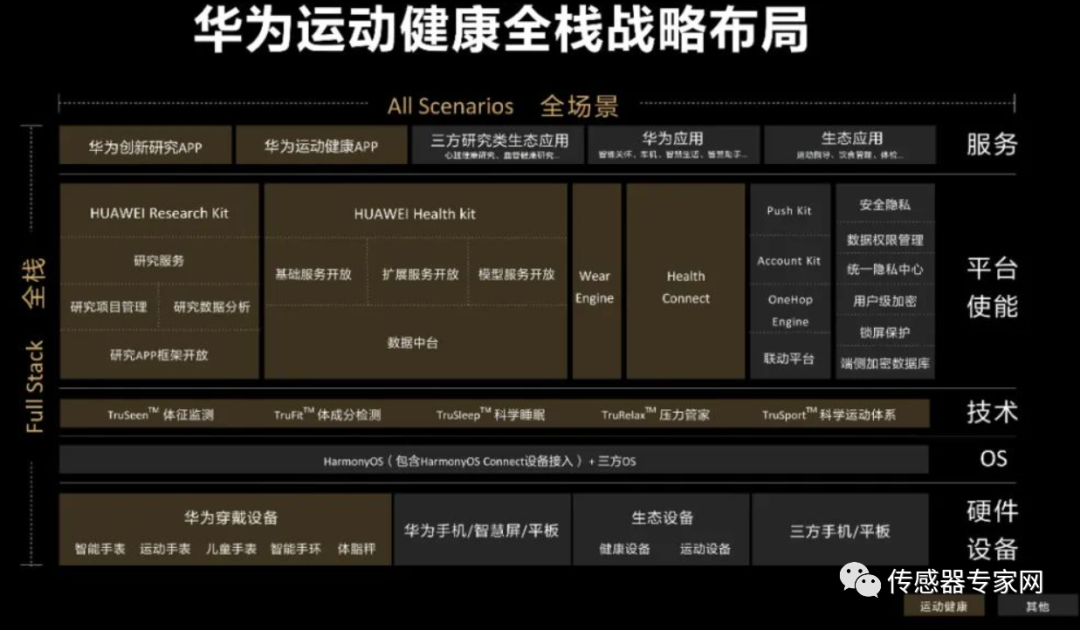Viewport: 1080px width, 630px height.
Task: Click the "华为穿戴设备" heading
Action: 231,517
